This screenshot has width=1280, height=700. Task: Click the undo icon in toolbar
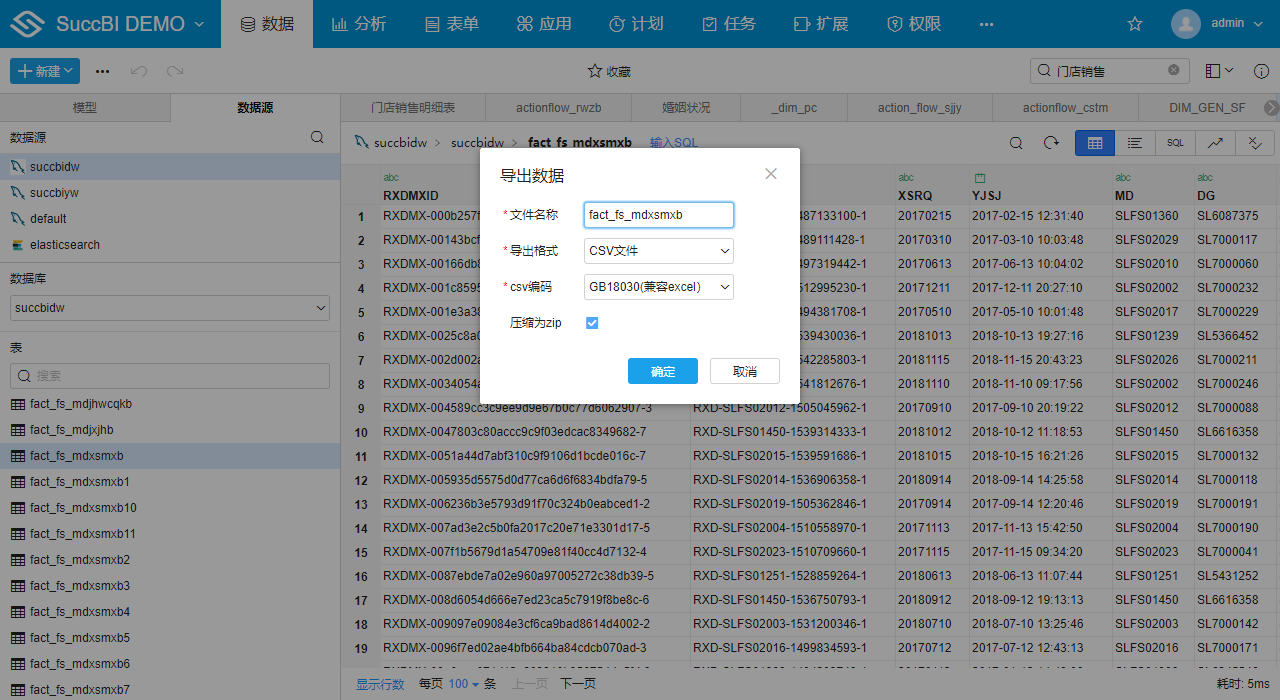tap(140, 70)
